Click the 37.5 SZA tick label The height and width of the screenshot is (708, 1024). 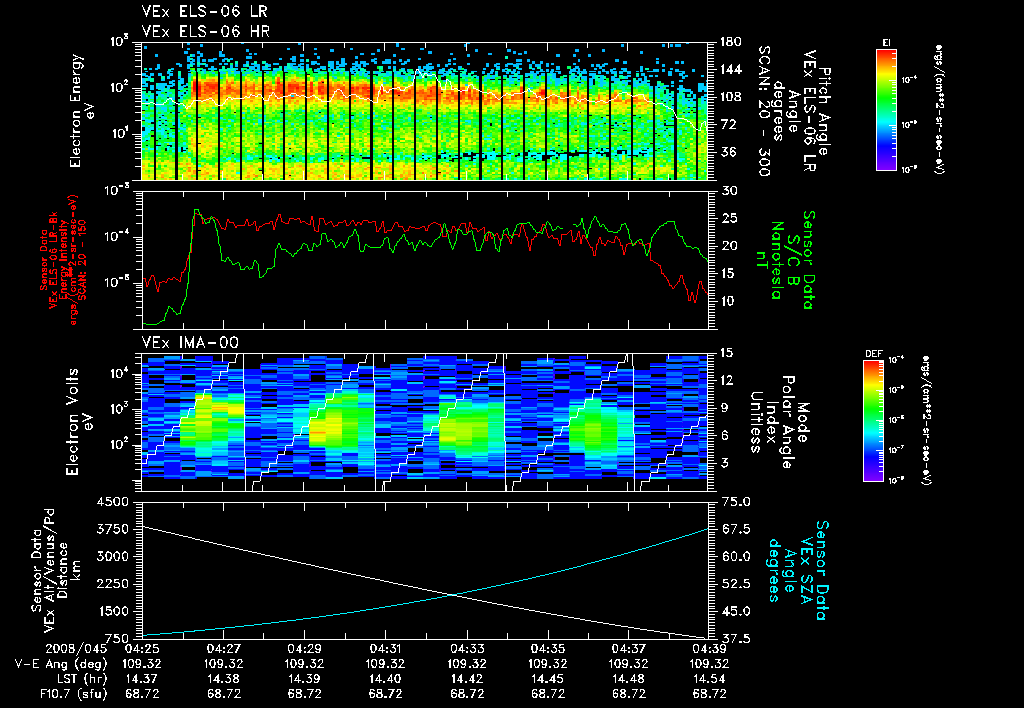736,639
